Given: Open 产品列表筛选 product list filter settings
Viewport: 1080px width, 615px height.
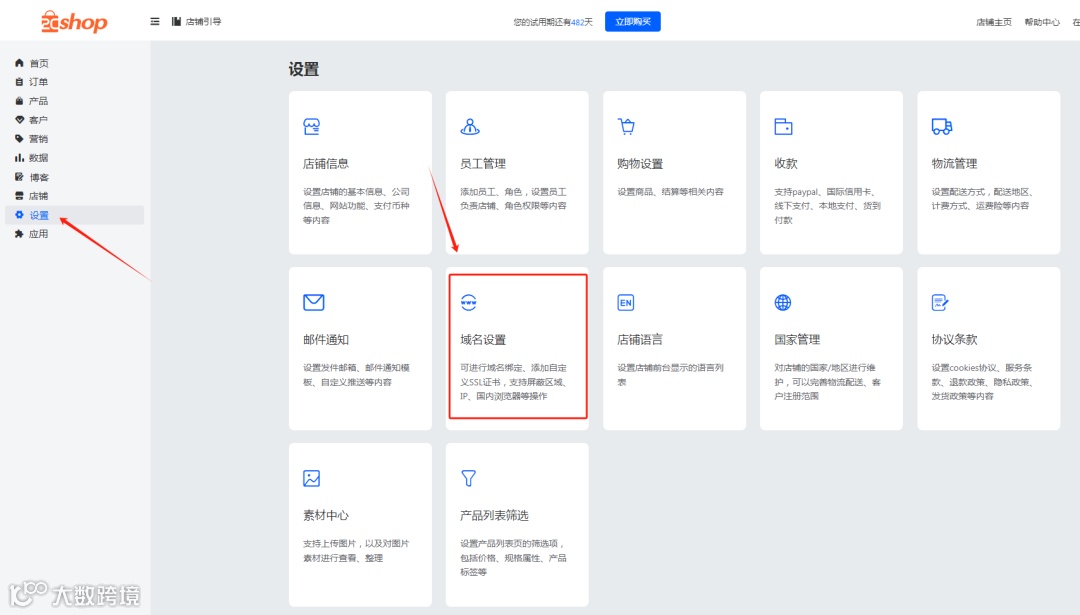Looking at the screenshot, I should [516, 525].
